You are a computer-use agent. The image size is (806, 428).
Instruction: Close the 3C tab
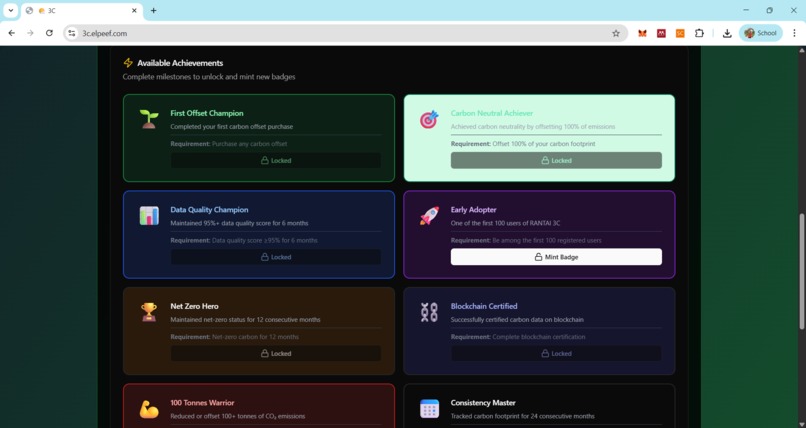134,10
